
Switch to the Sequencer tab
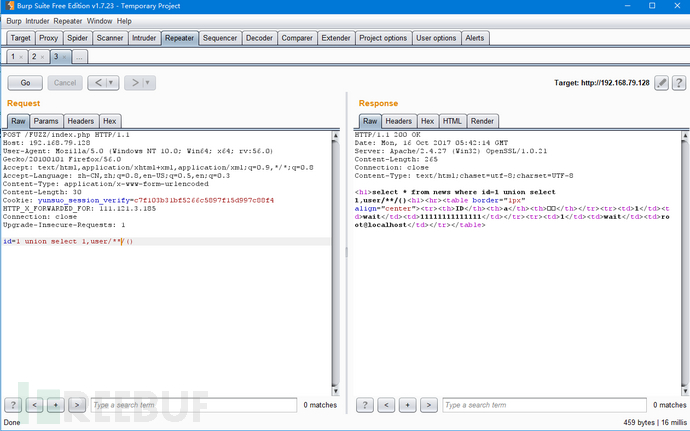pos(220,38)
